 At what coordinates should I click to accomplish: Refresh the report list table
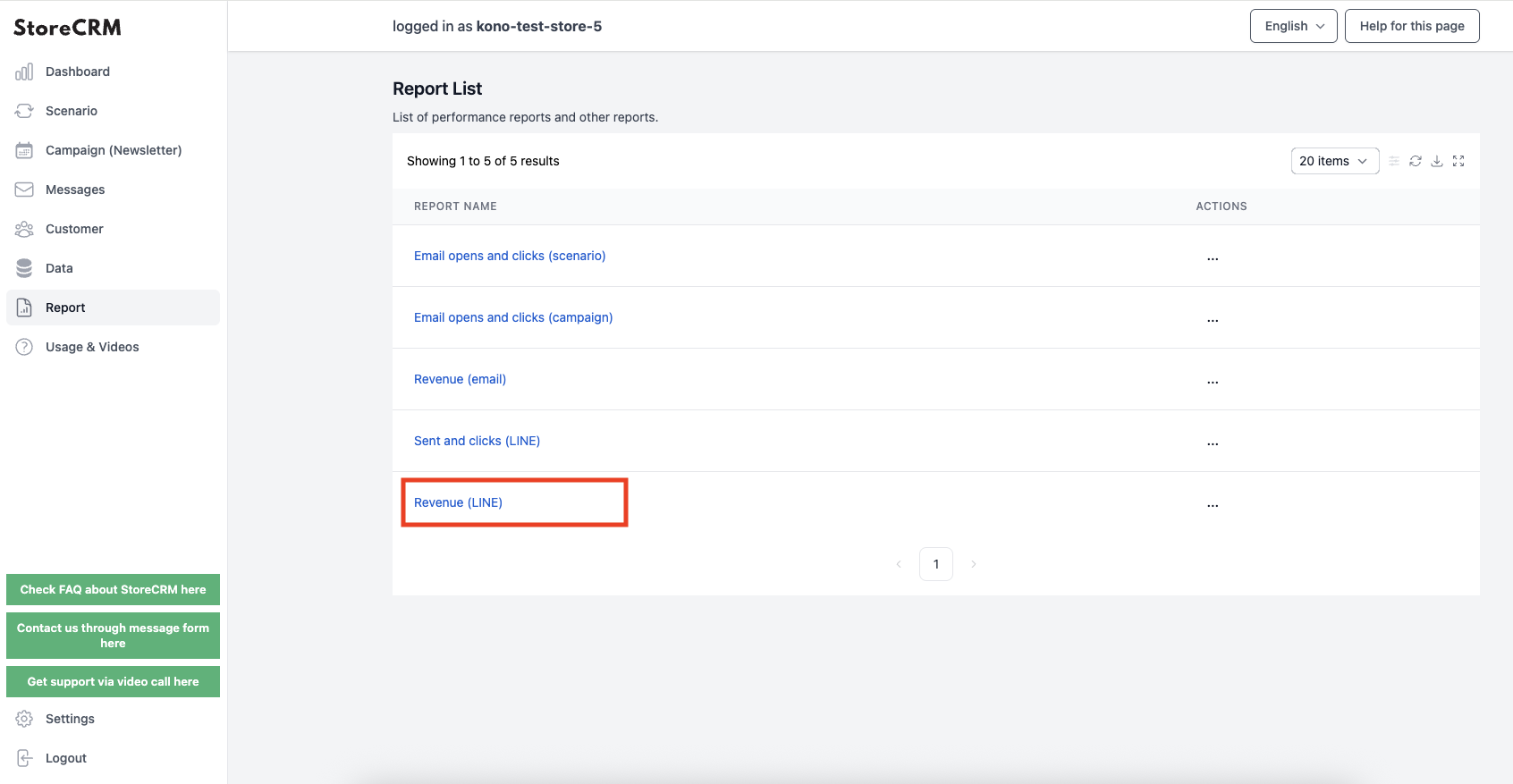1416,161
